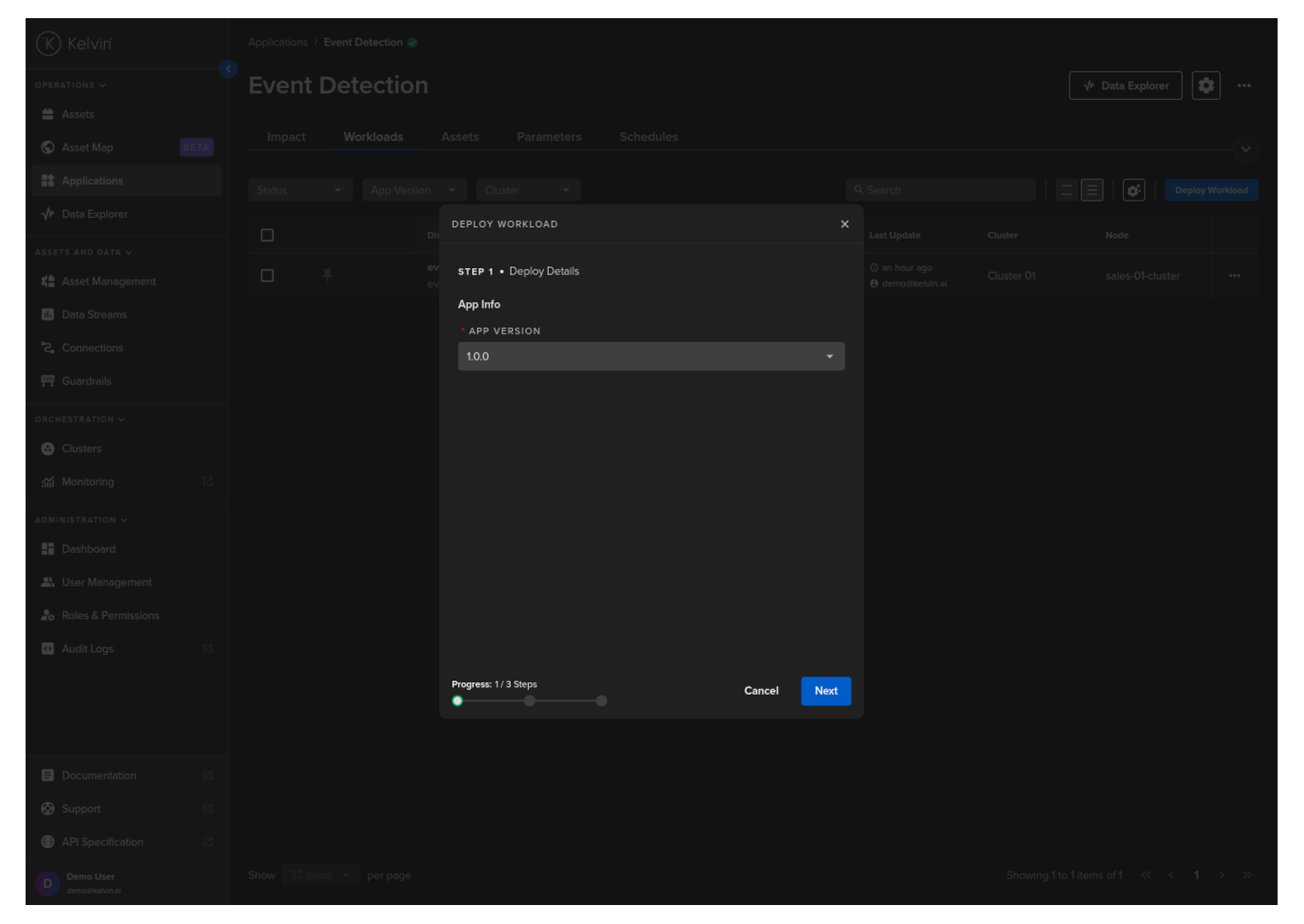
Task: Open the Schedules tab
Action: pos(649,137)
